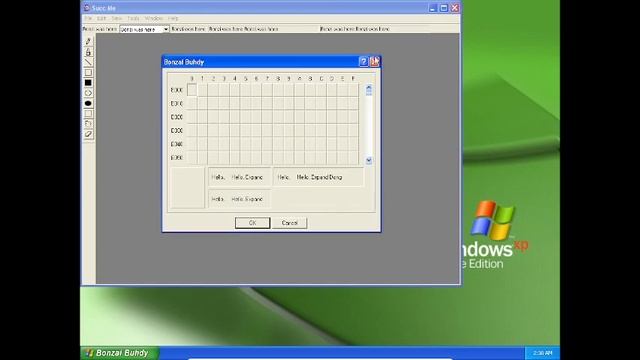Click the taskbar clock showing 2:38 AM
Viewport: 640px width, 360px height.
pos(542,353)
